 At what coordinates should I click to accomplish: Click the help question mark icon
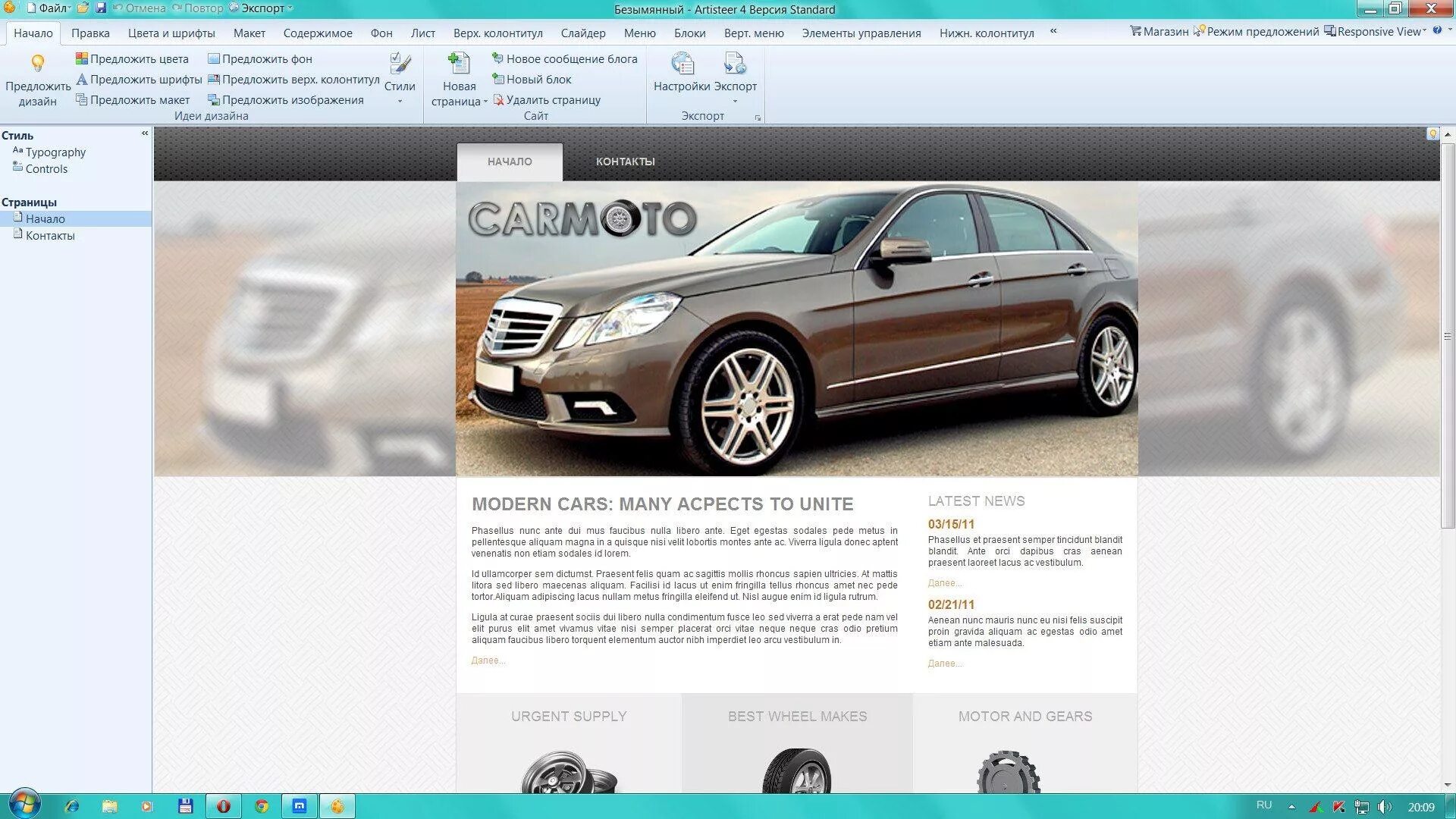(1437, 31)
